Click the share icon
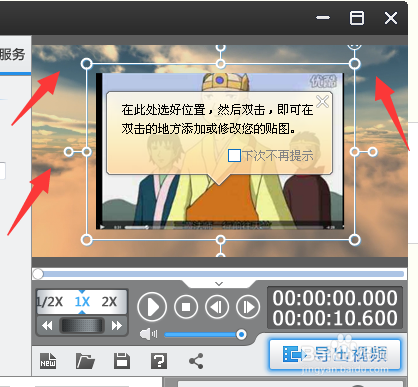The height and width of the screenshot is (387, 418). (196, 361)
